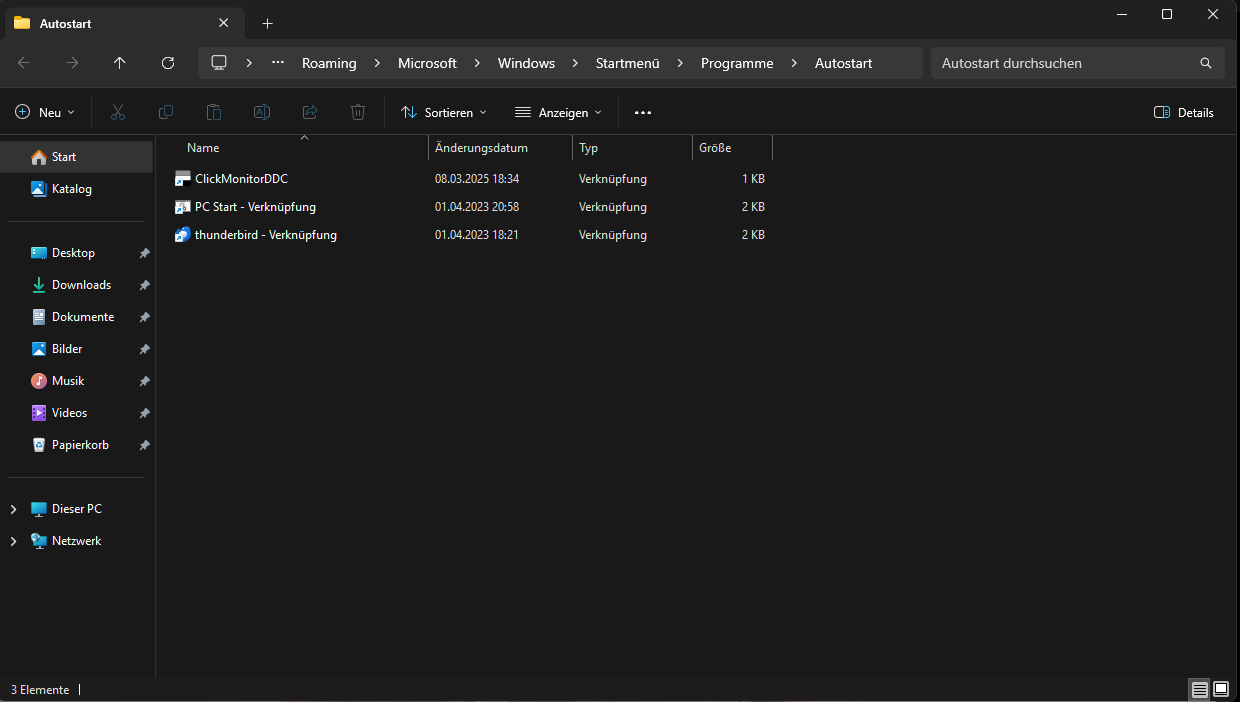Sort by Typ column header
The image size is (1240, 702).
coord(588,148)
